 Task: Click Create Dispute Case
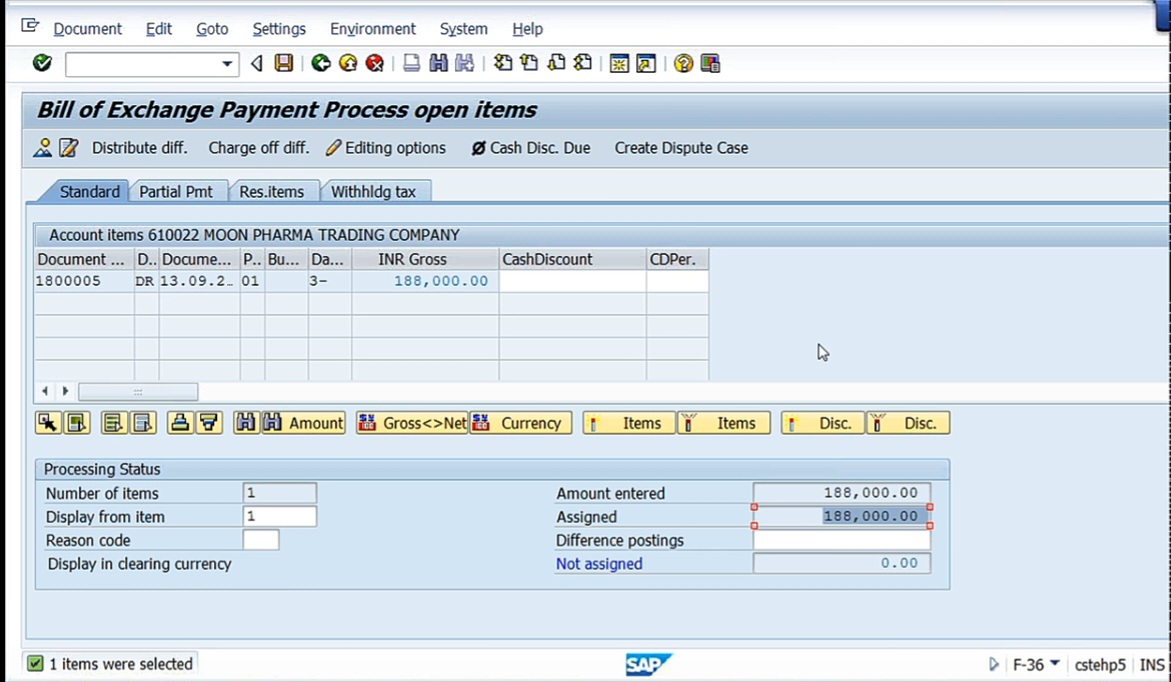[x=681, y=148]
